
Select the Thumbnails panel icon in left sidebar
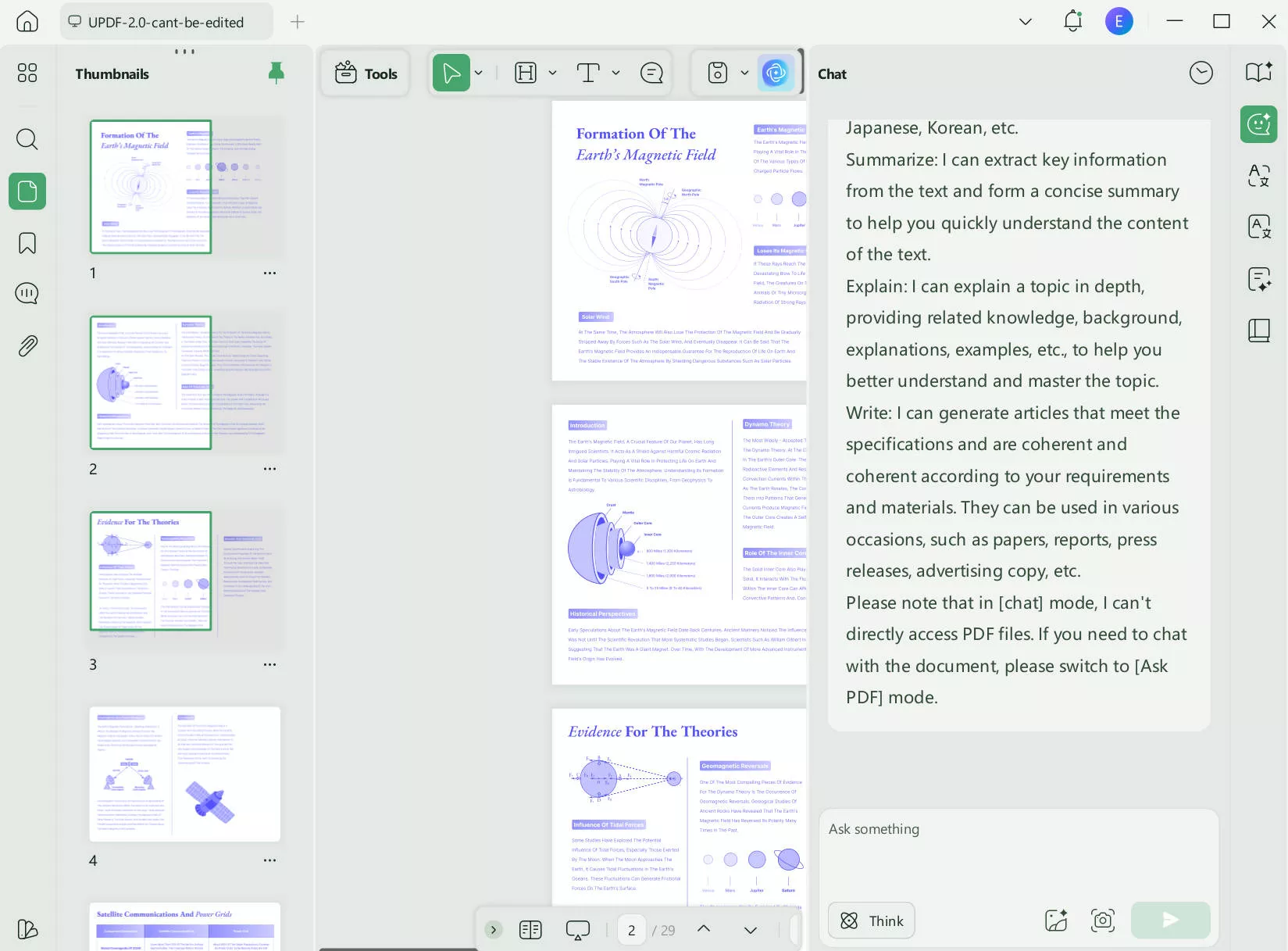[x=27, y=191]
